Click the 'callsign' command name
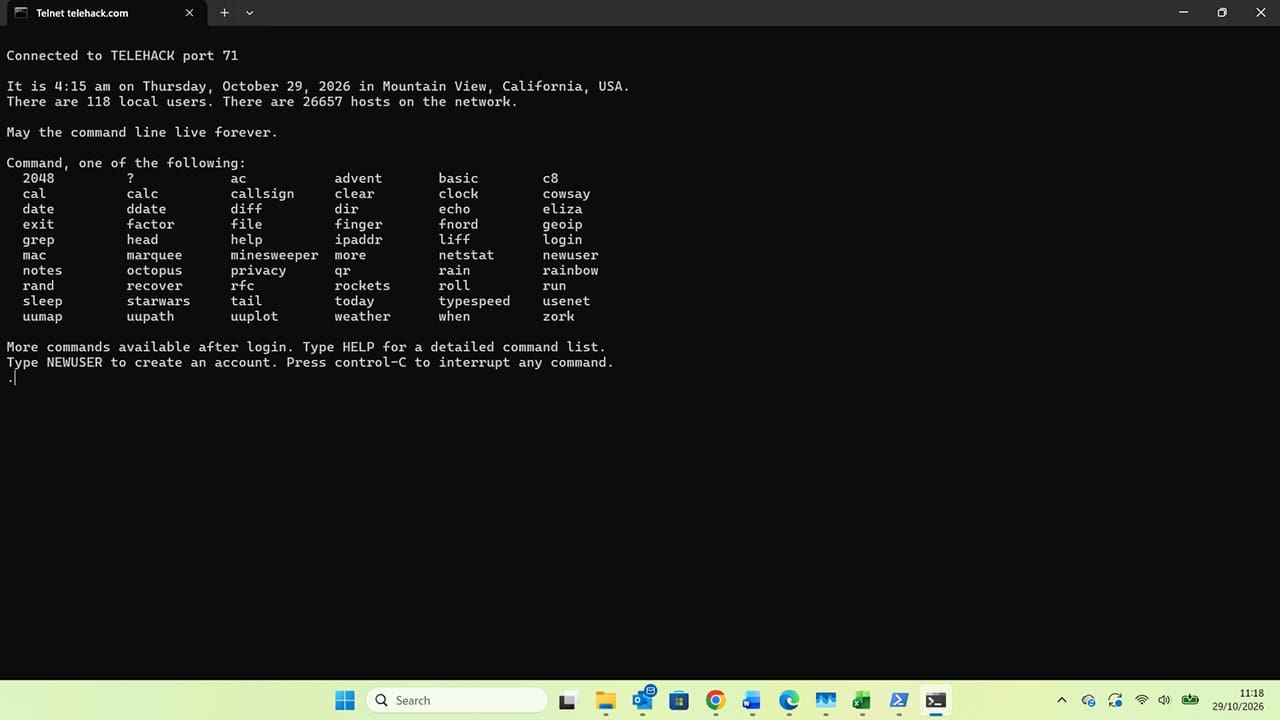Image resolution: width=1280 pixels, height=720 pixels. pos(262,194)
